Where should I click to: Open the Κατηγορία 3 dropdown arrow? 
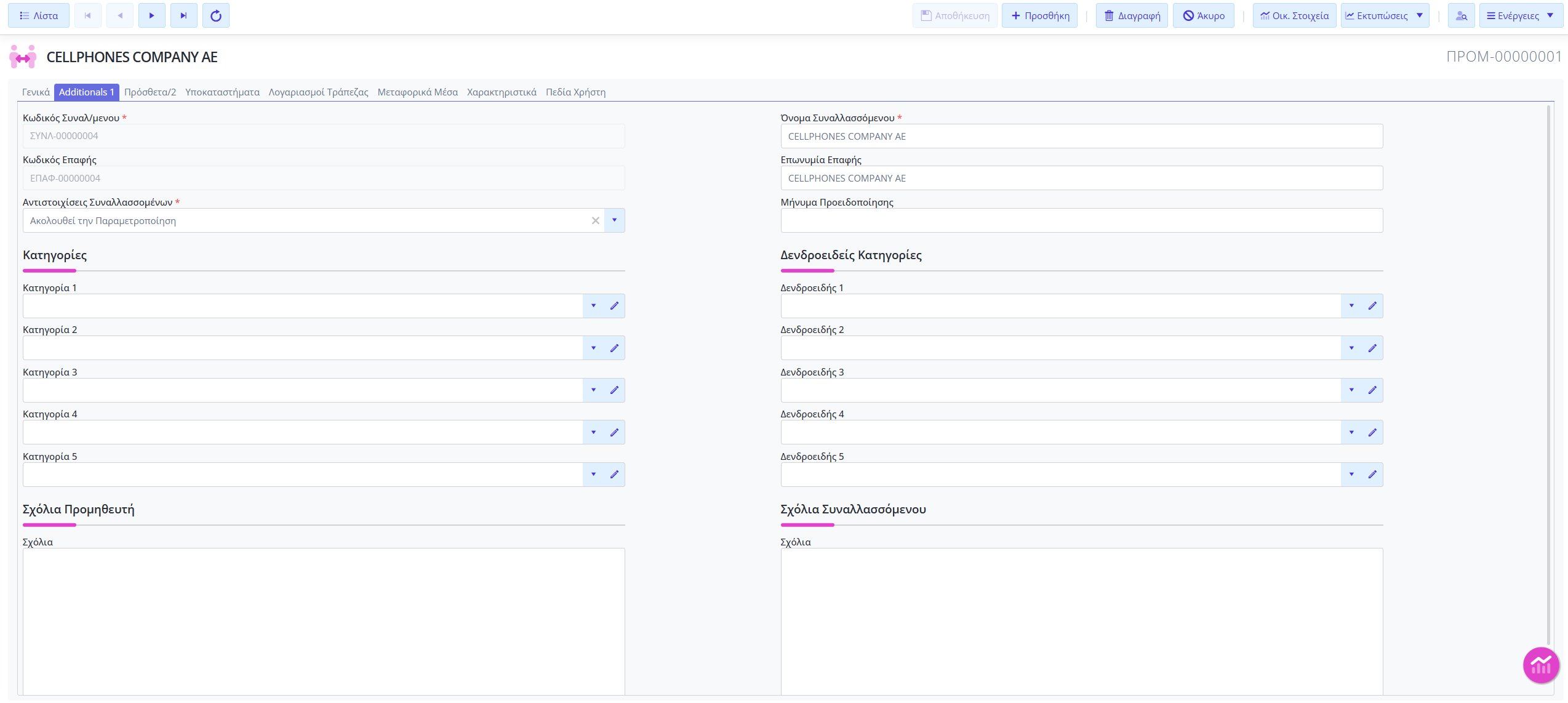(x=593, y=390)
